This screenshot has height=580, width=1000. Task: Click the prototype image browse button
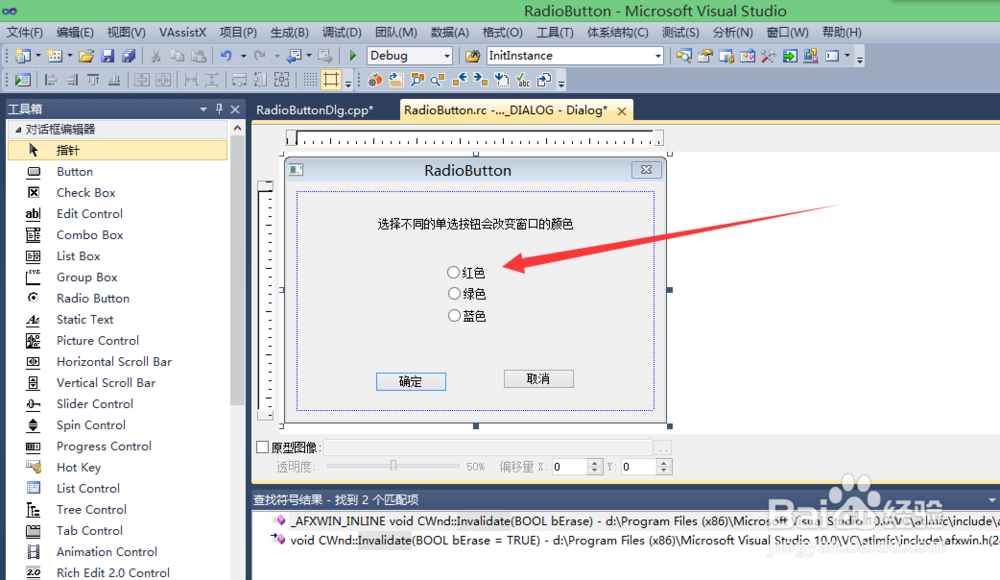tap(663, 448)
